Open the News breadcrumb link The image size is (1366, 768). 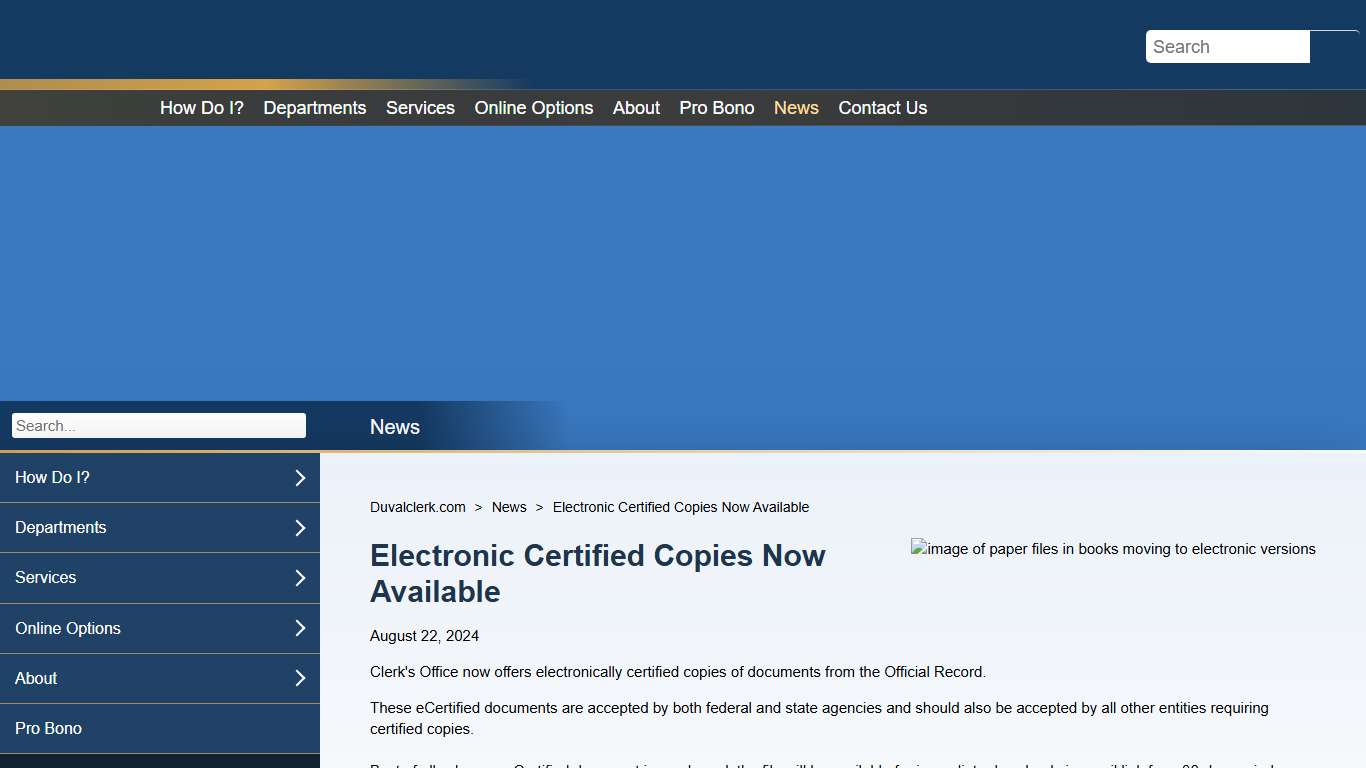click(509, 507)
